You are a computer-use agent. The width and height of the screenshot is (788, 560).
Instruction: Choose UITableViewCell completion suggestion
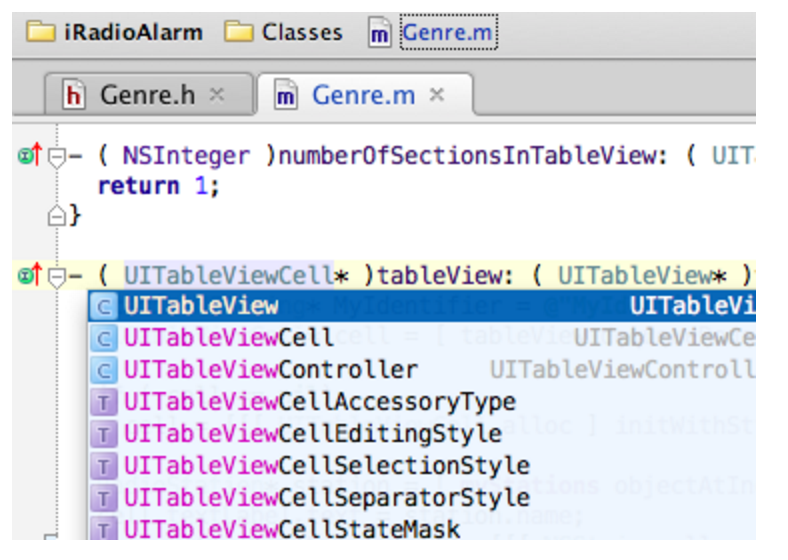click(x=422, y=337)
